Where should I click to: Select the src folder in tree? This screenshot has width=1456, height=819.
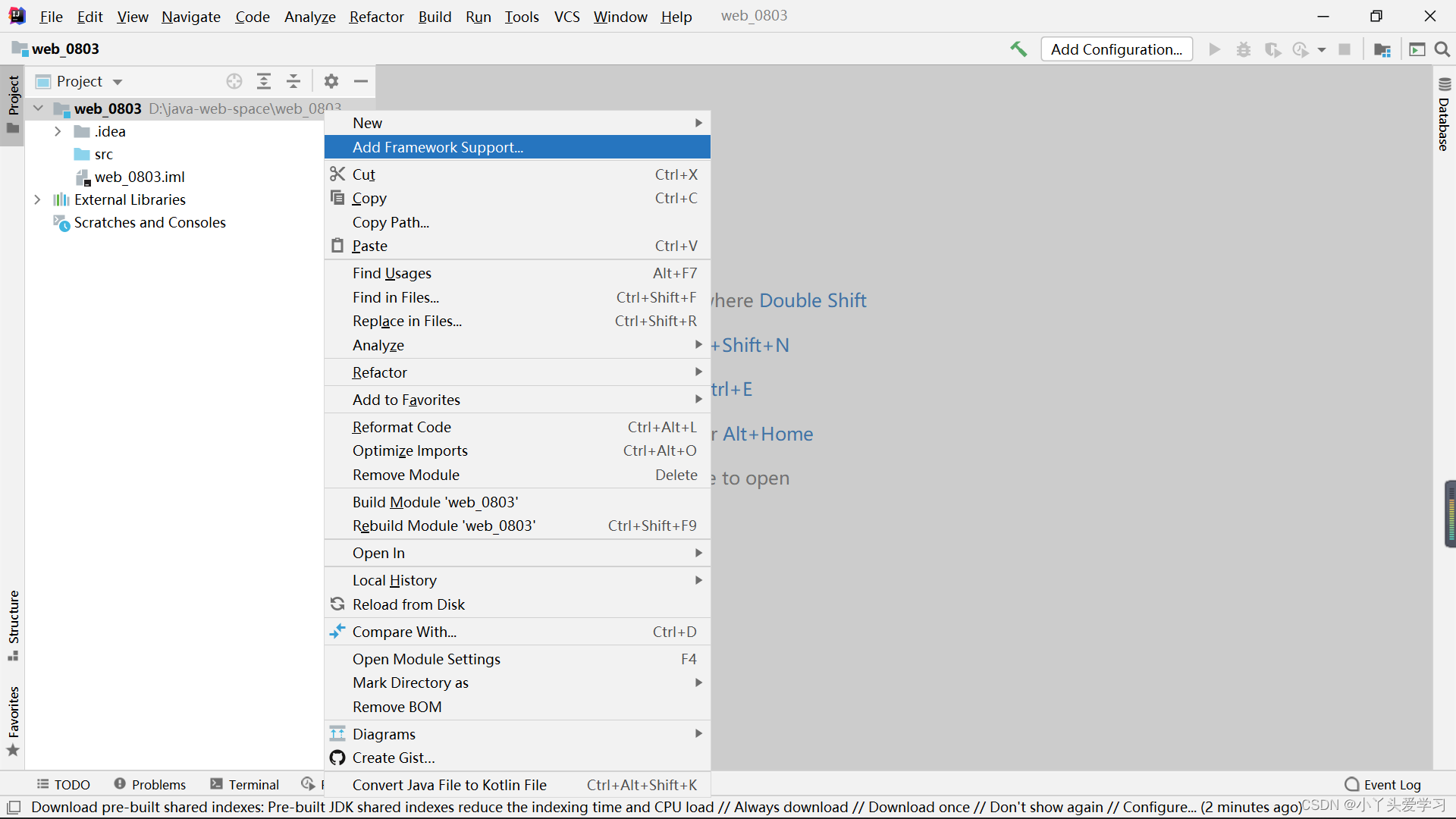[x=104, y=154]
